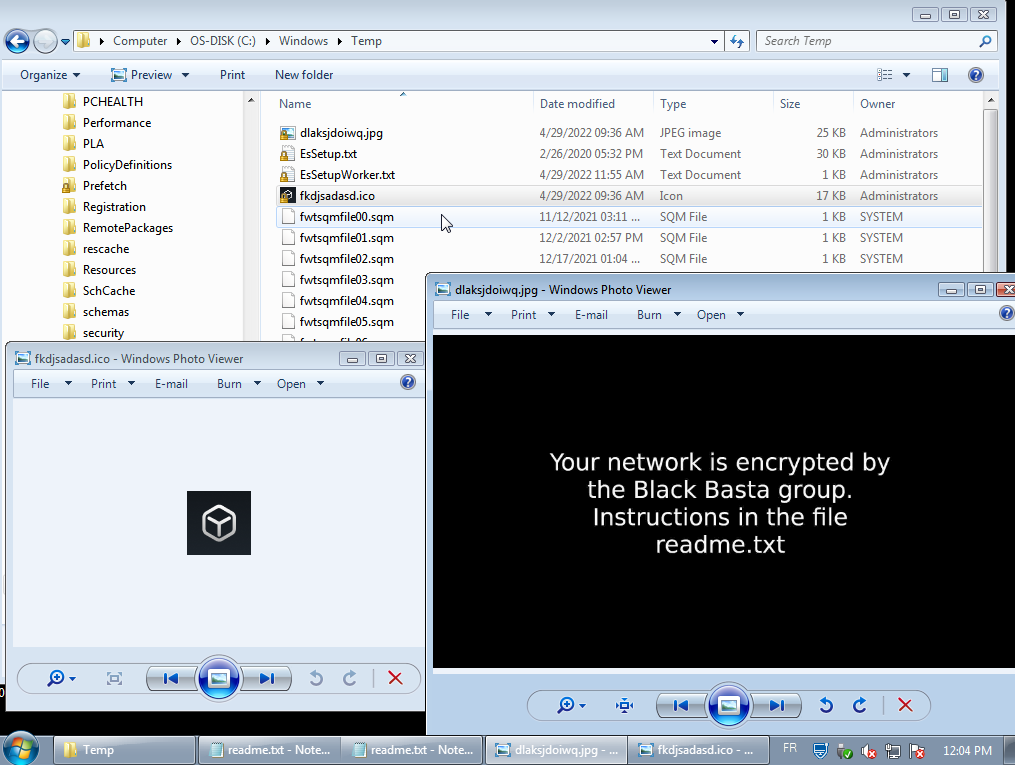Click E-mail in fkdjsadasd.ico viewer
This screenshot has height=765, width=1015.
click(x=171, y=384)
